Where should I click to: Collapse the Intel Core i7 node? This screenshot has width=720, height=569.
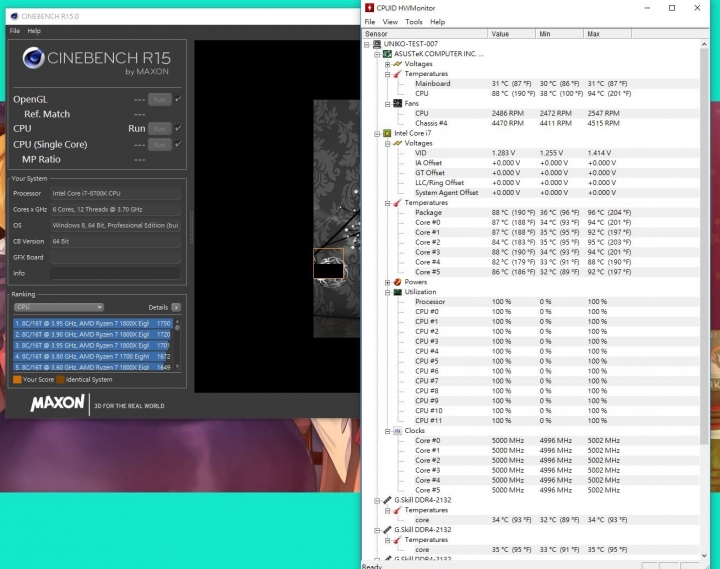[377, 134]
